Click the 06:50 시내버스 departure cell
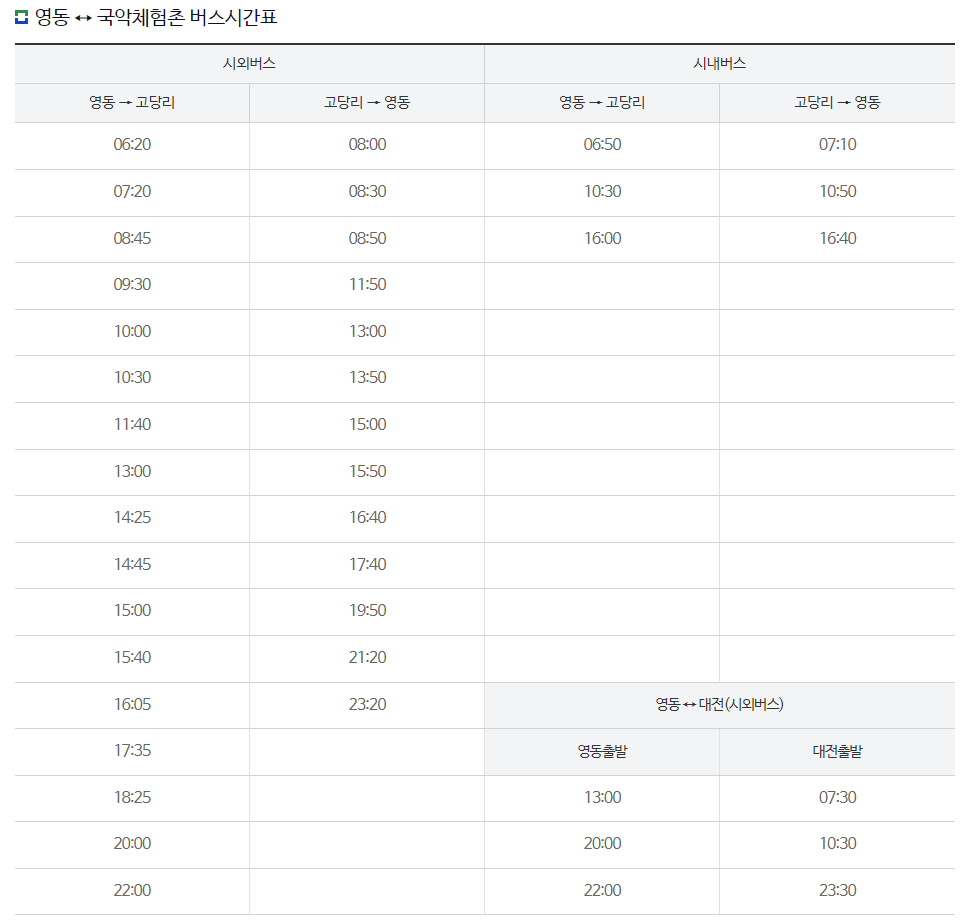The image size is (970, 924). pos(601,145)
